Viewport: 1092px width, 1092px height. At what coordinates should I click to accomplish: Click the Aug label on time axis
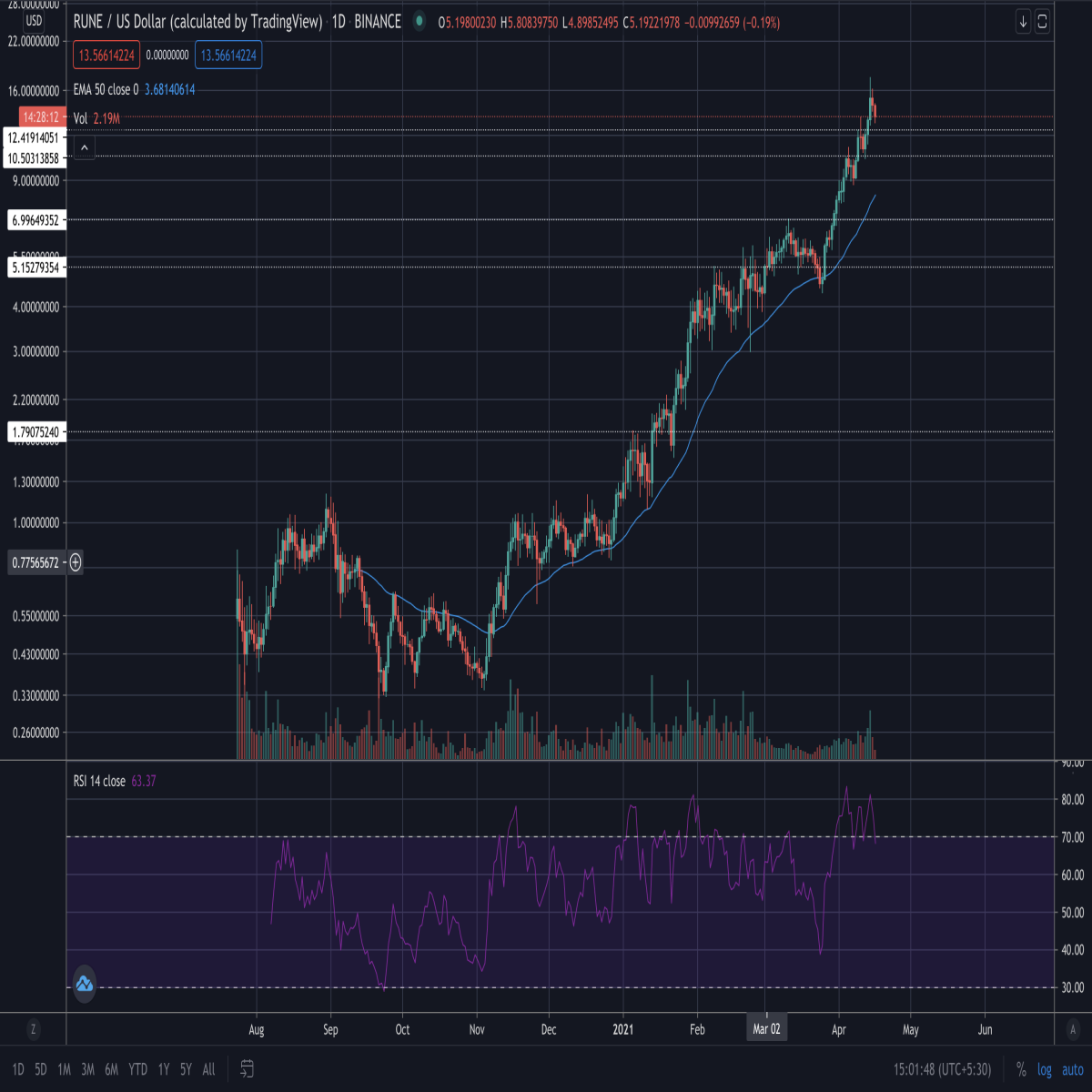257,1029
